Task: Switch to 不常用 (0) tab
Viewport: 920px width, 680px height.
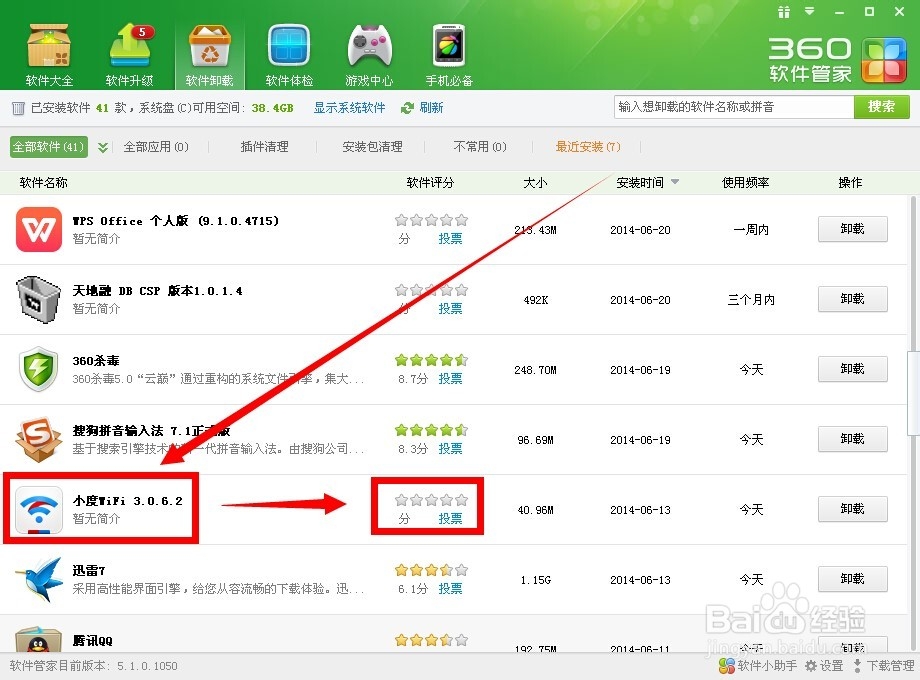Action: point(480,147)
